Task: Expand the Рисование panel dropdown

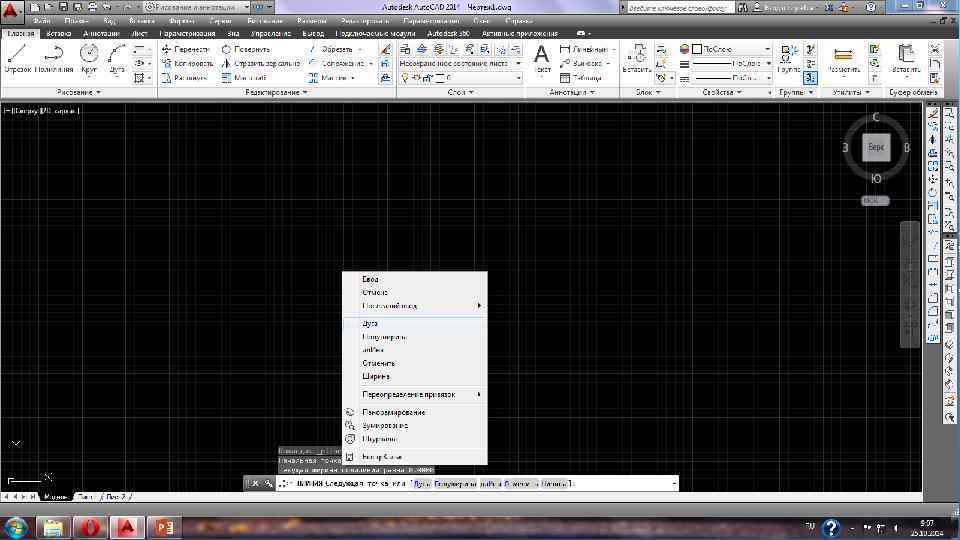Action: click(x=78, y=92)
